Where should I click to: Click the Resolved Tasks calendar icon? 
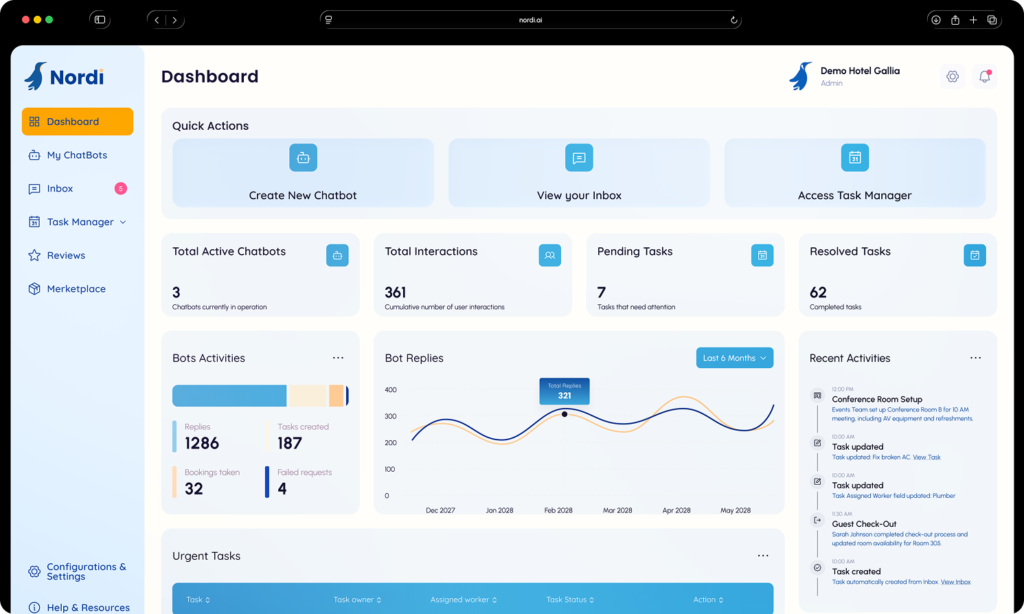pos(975,256)
